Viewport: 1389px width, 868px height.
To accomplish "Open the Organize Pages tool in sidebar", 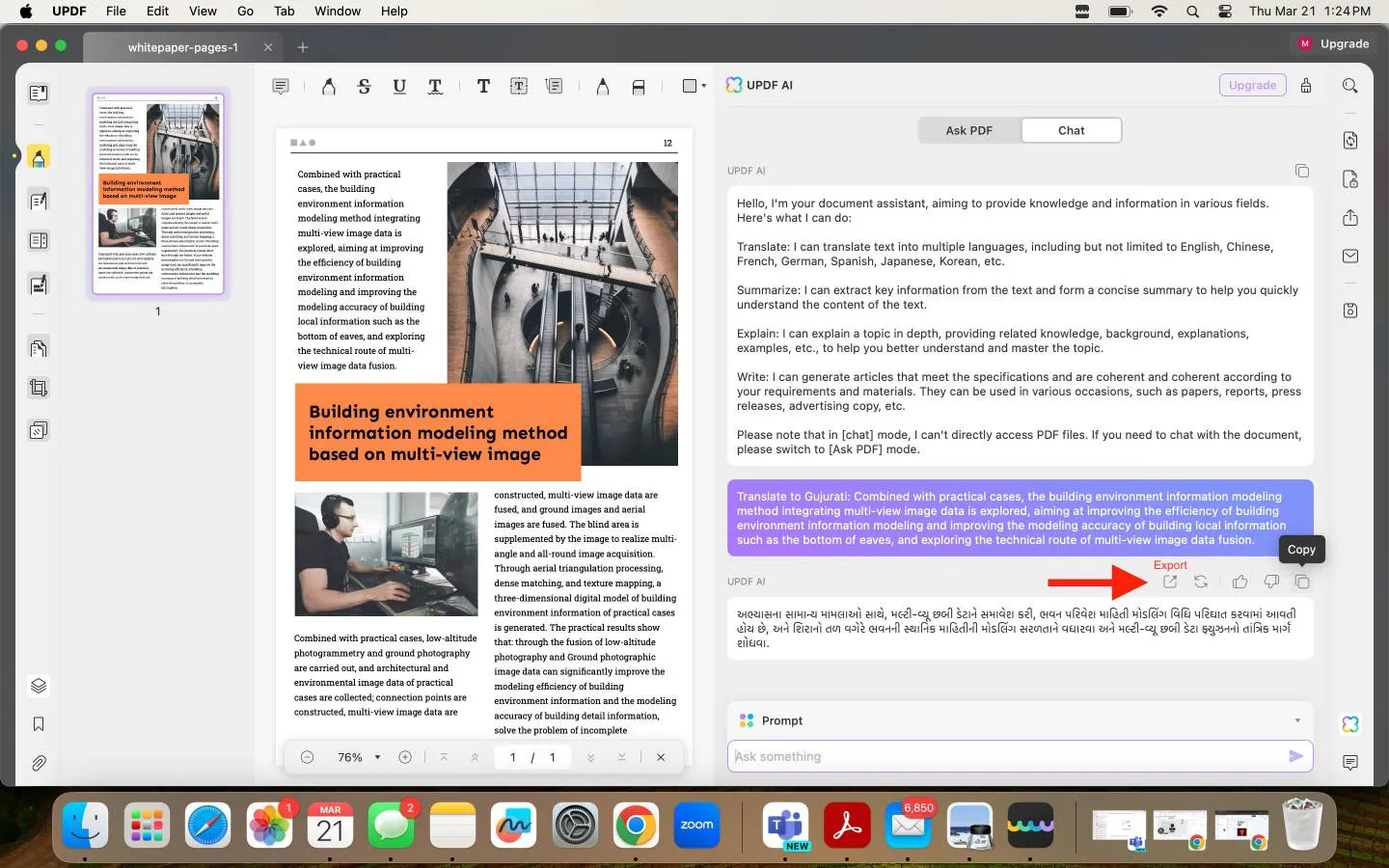I will point(39,348).
